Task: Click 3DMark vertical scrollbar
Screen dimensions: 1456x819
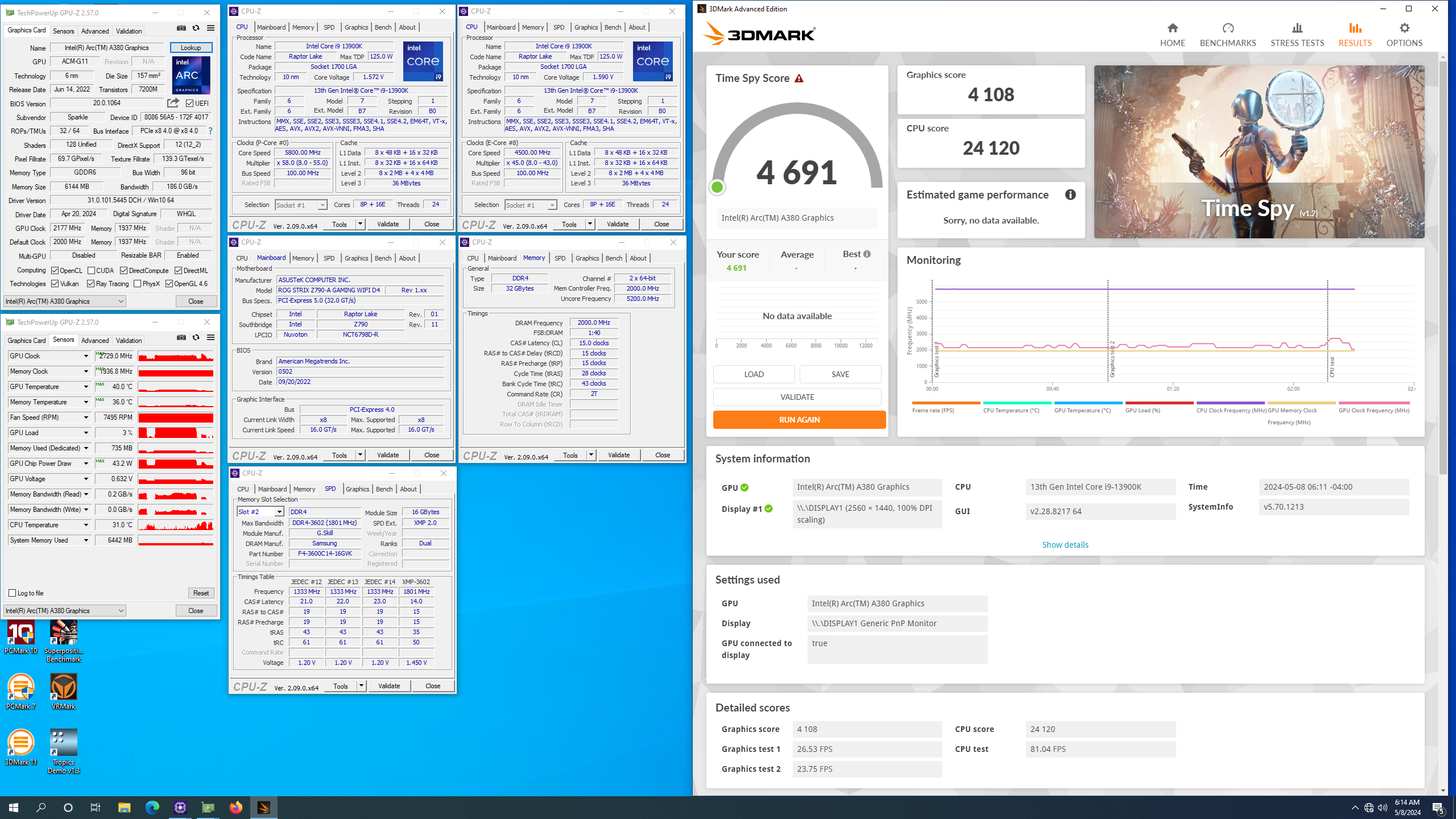Action: 1443,267
